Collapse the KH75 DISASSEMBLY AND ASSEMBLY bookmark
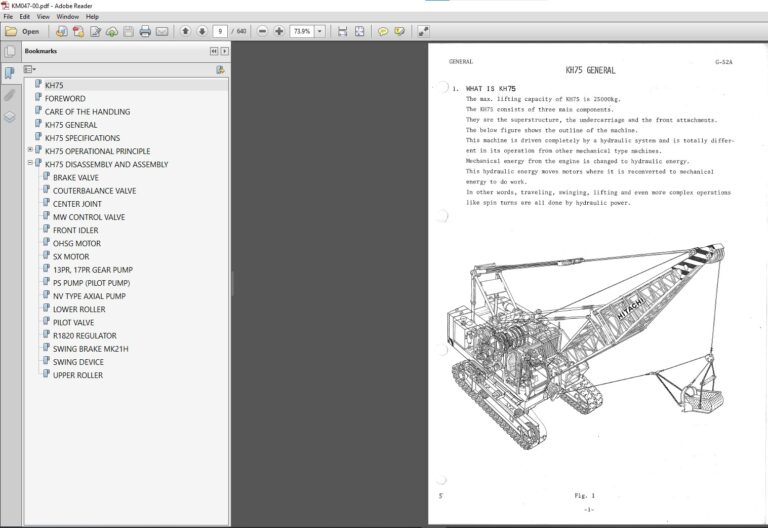The width and height of the screenshot is (768, 528). point(30,164)
